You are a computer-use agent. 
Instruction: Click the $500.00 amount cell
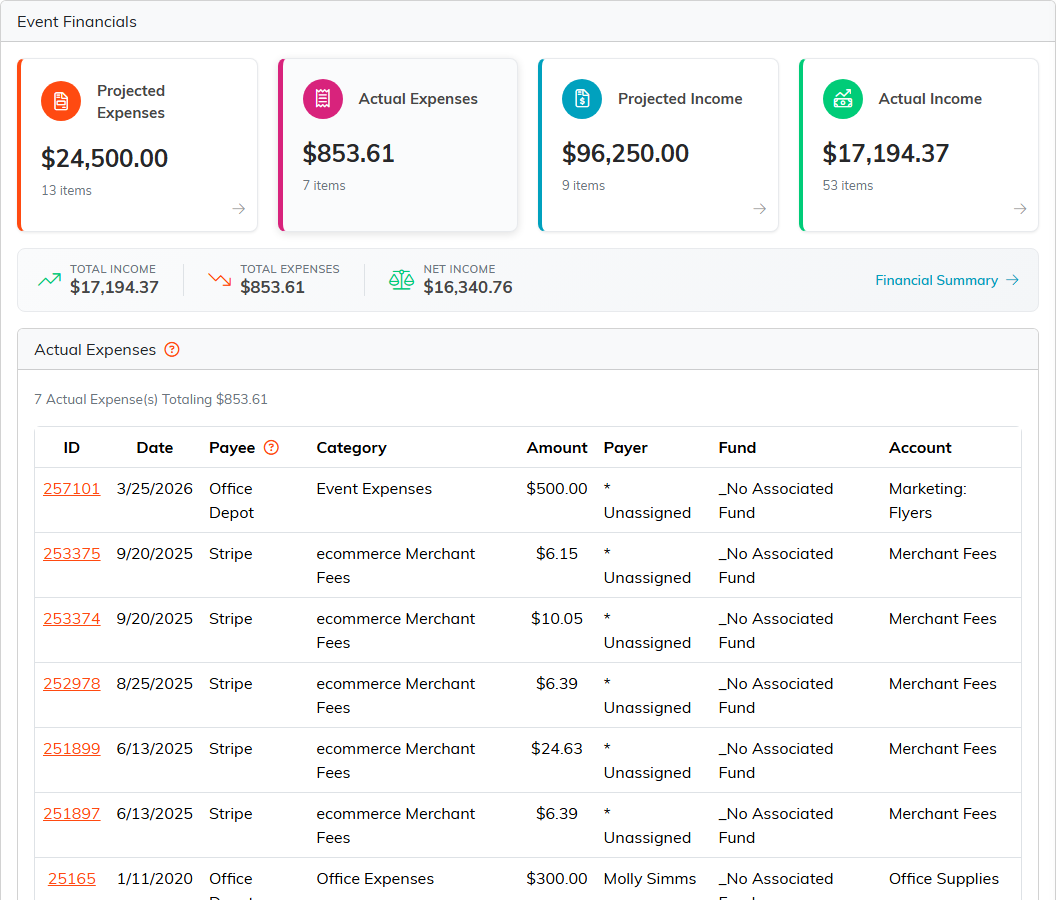557,488
